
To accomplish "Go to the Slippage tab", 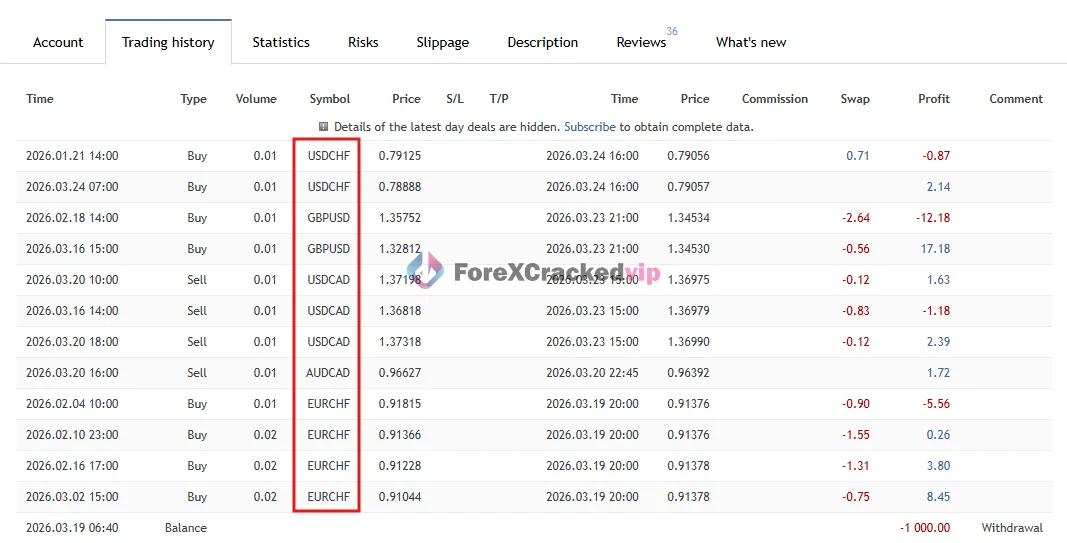I will pos(442,42).
